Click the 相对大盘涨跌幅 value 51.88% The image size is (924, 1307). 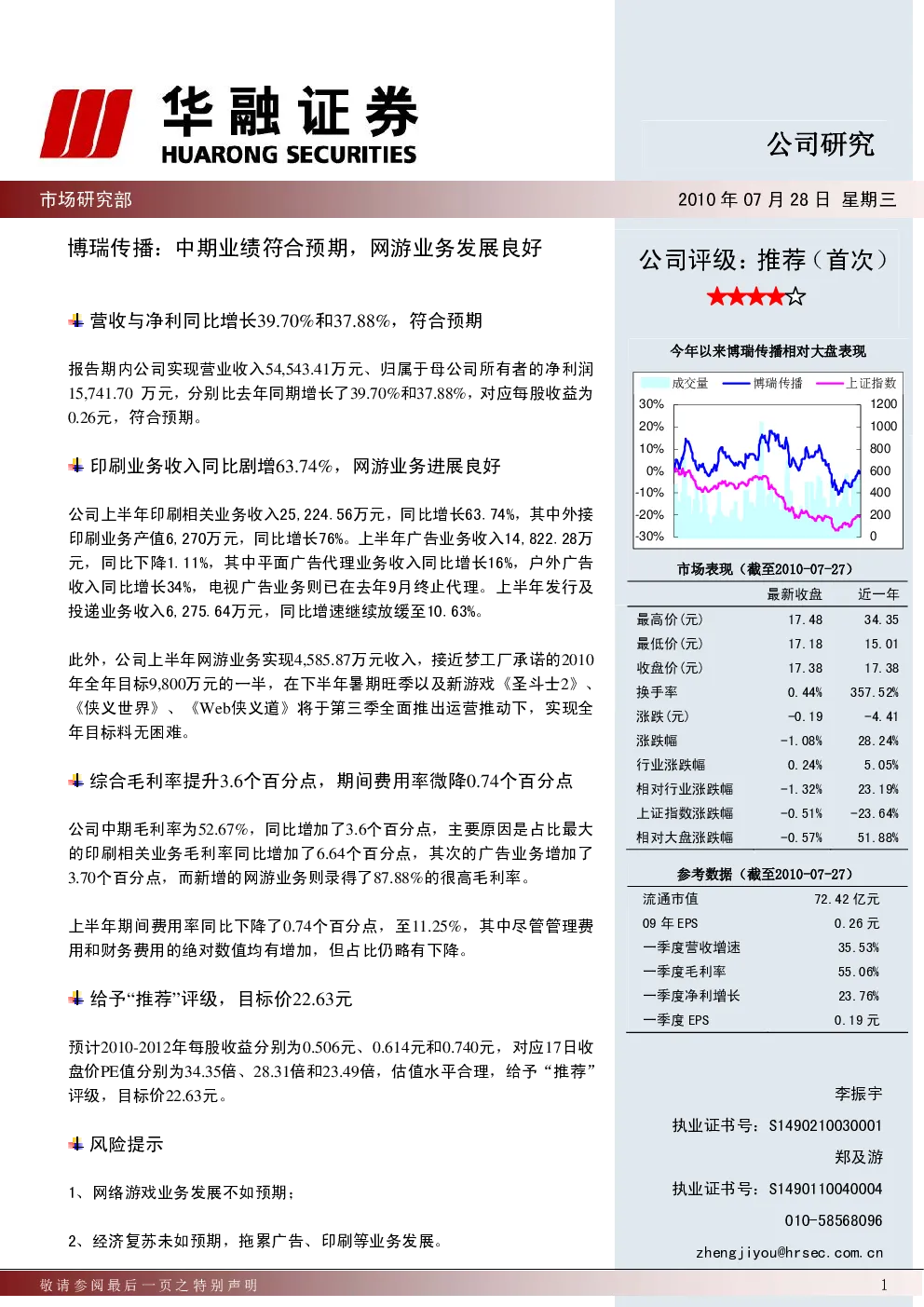pyautogui.click(x=878, y=837)
